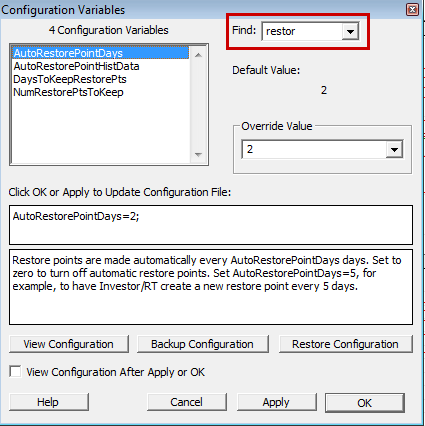
Task: Click the list scrollbar down arrow
Action: (198, 154)
